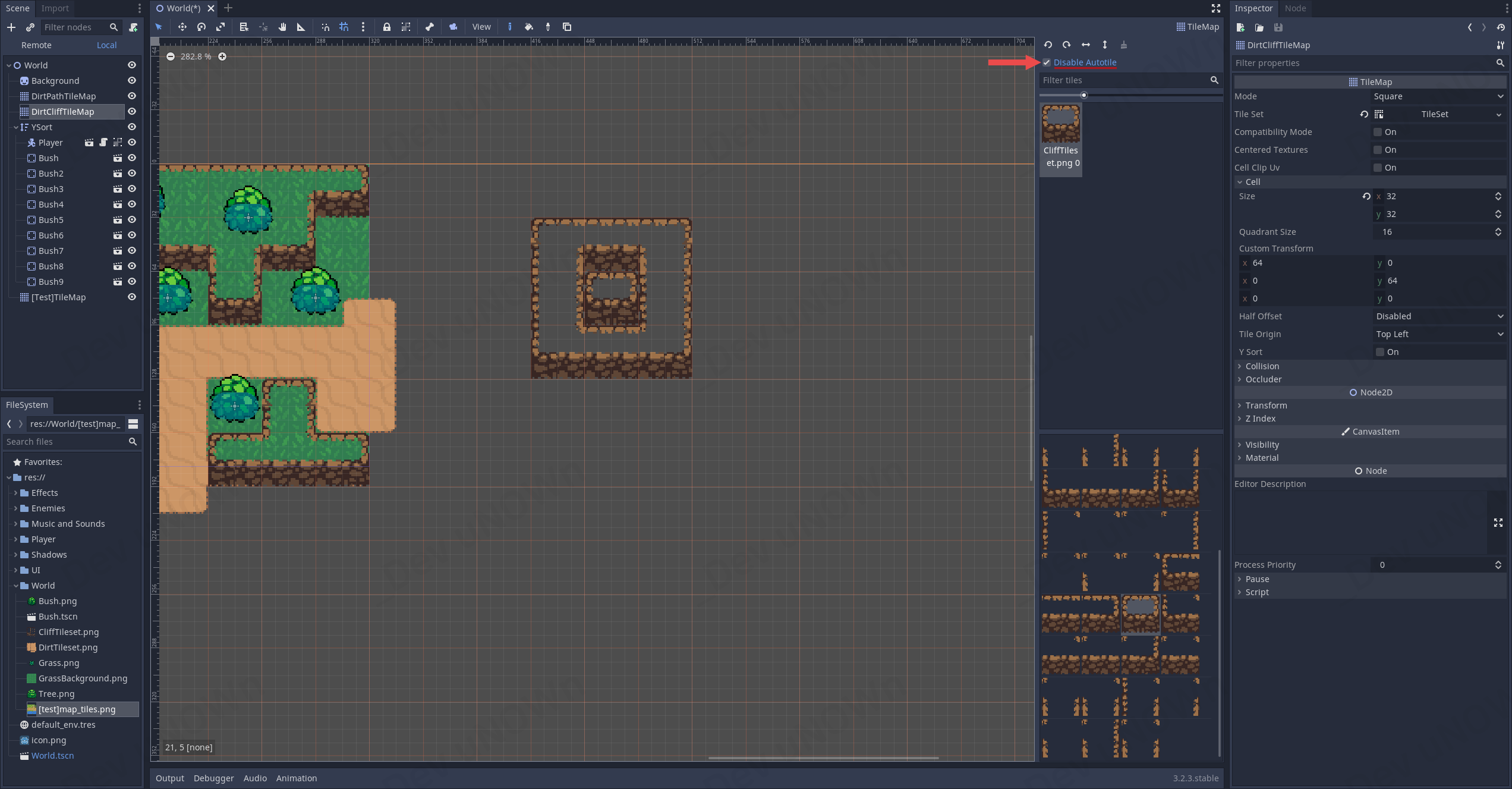Switch to the Import tab
This screenshot has height=789, width=1512.
(55, 8)
